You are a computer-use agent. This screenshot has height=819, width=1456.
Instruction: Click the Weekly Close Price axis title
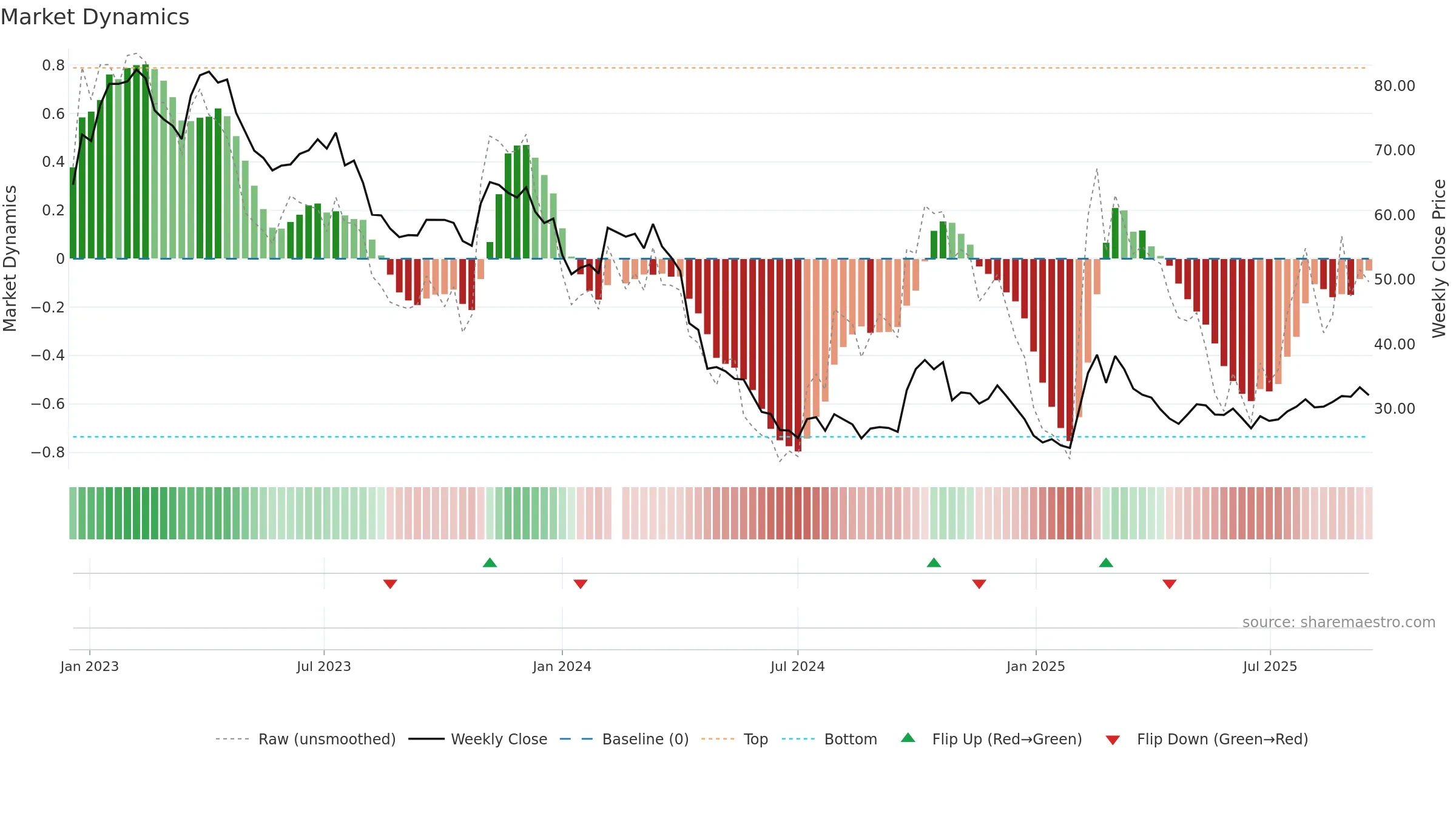[1439, 258]
